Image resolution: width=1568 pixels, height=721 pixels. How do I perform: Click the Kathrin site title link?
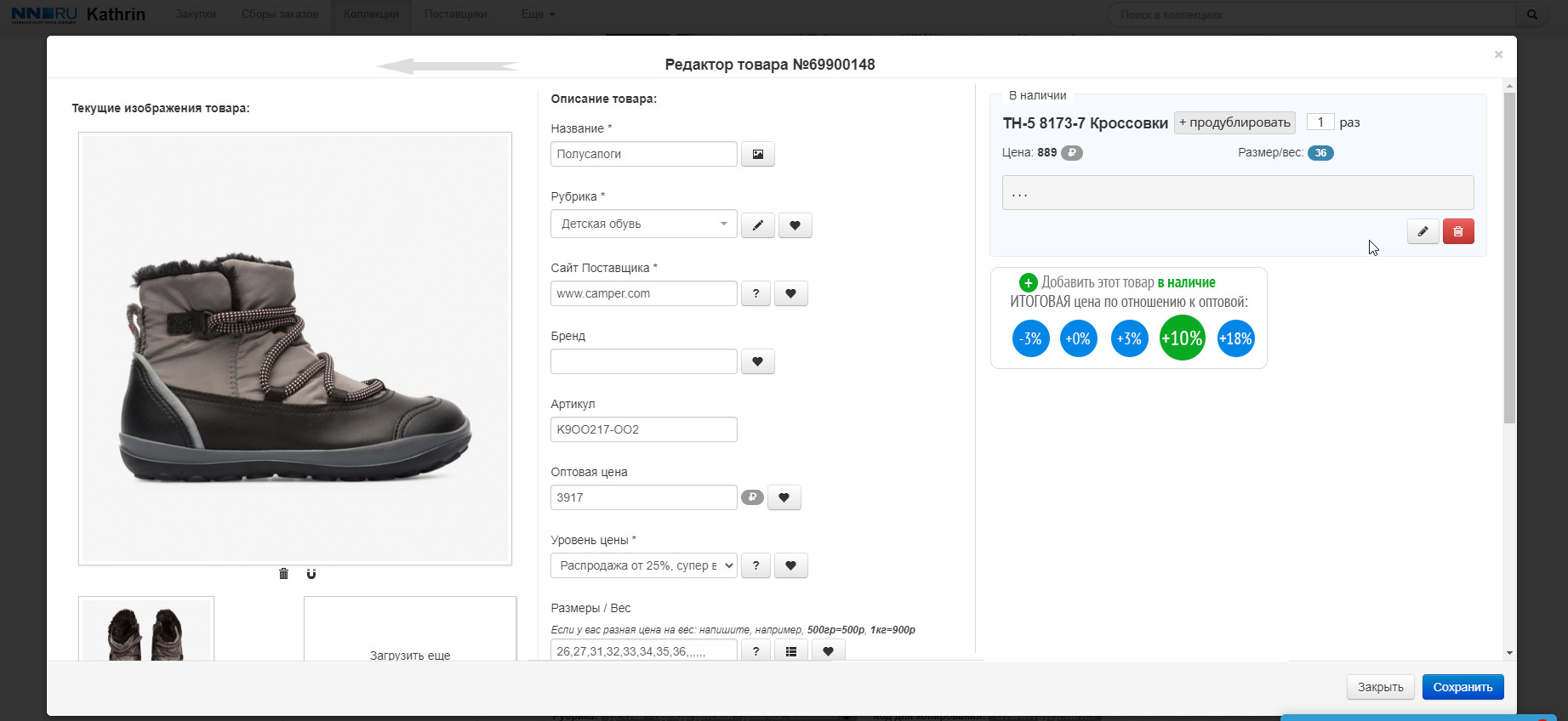tap(116, 14)
